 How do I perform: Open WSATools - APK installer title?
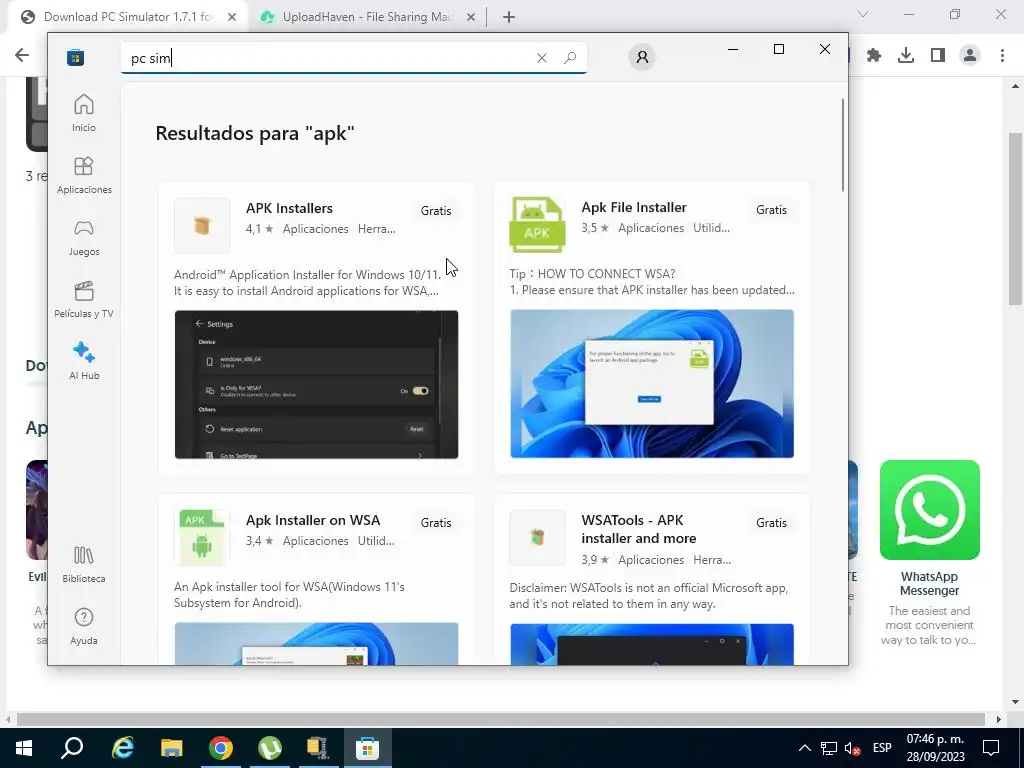click(639, 530)
